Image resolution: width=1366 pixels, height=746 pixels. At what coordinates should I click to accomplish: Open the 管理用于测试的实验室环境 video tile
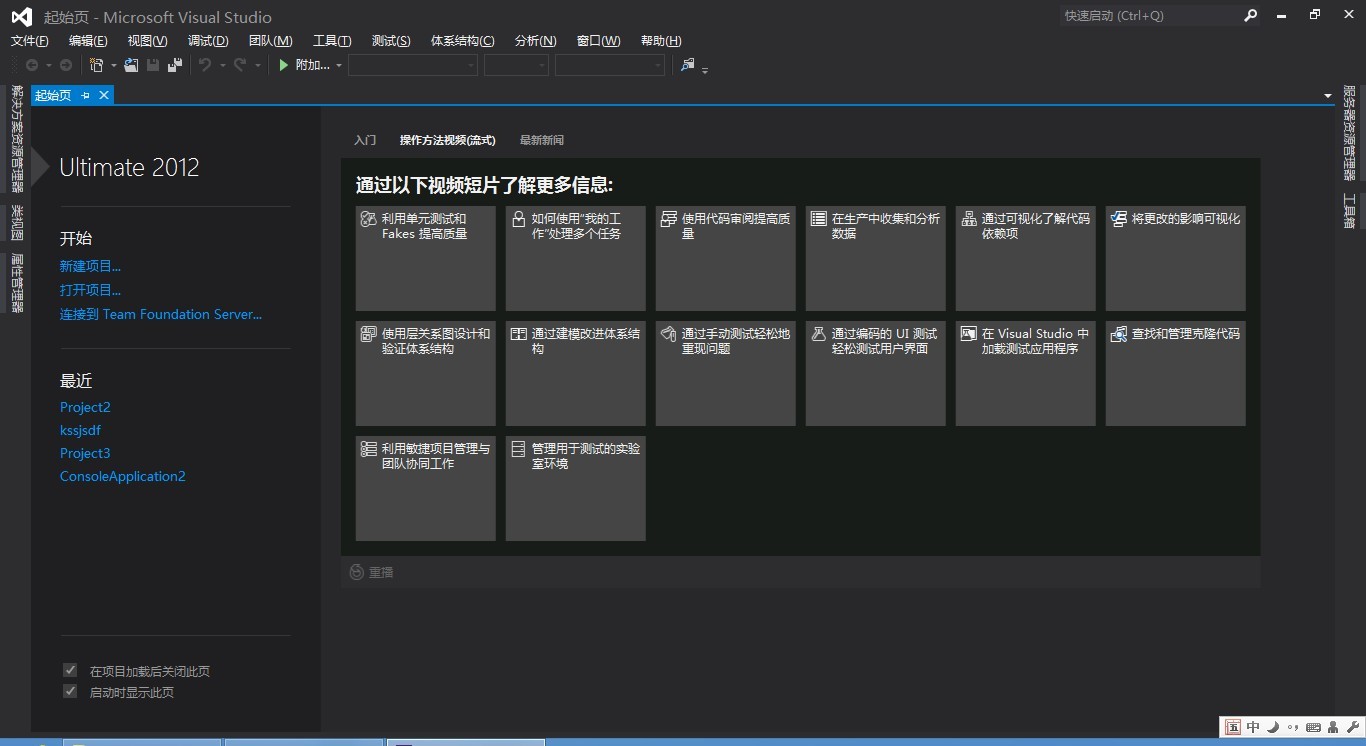[x=575, y=488]
